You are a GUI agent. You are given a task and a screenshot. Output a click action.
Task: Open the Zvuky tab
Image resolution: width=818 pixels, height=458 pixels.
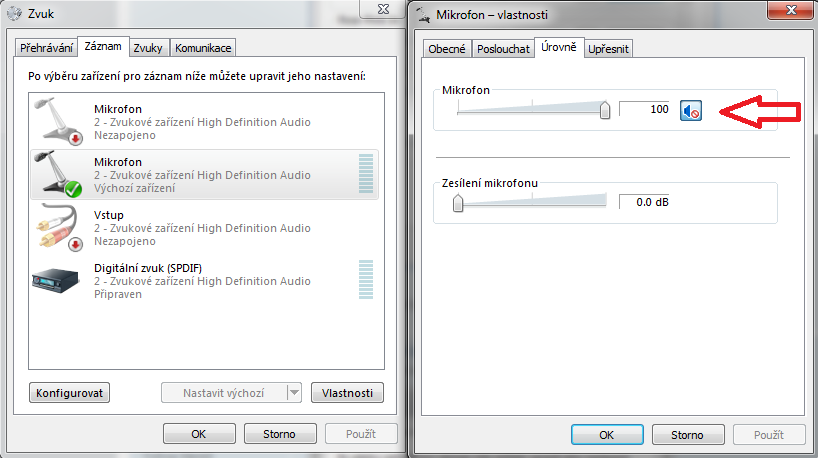tap(149, 48)
